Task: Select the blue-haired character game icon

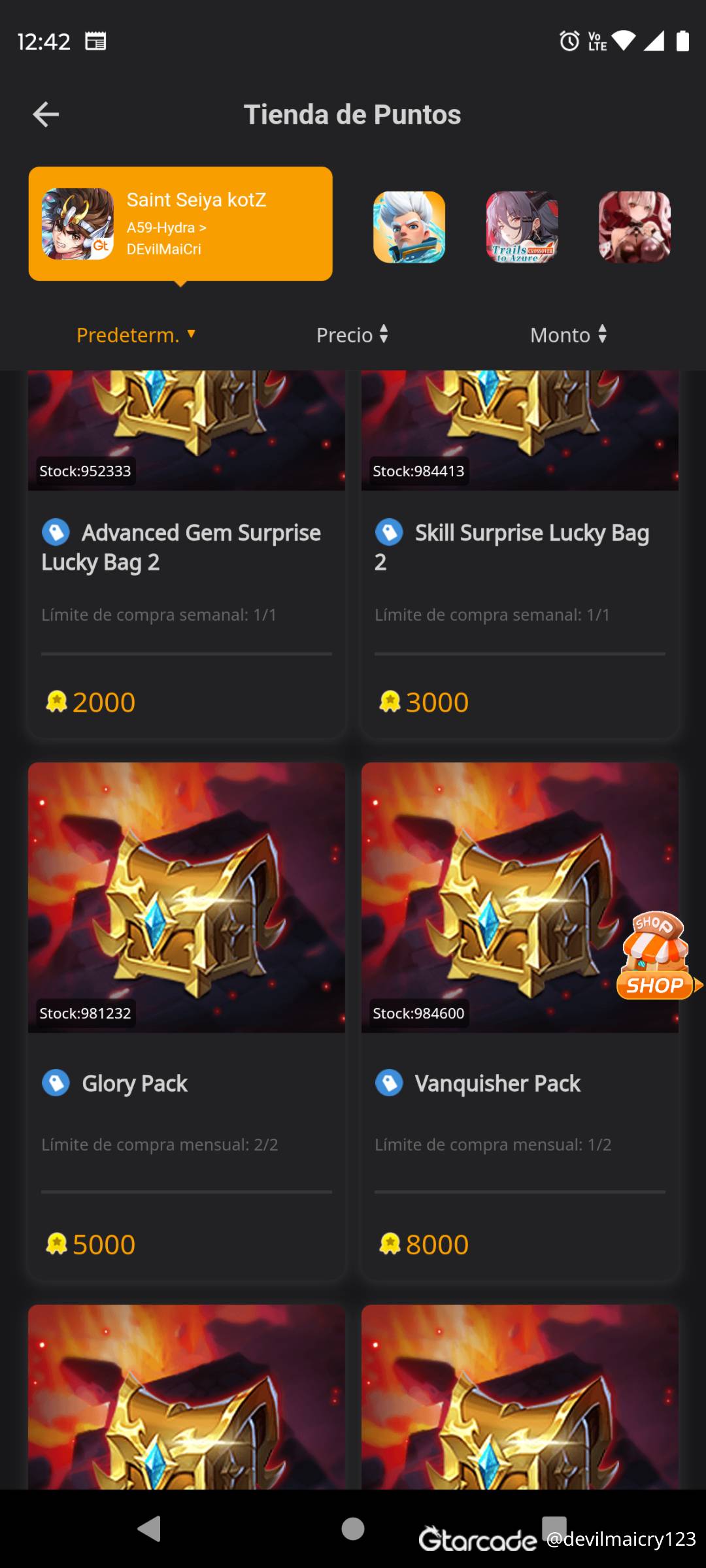Action: click(x=409, y=227)
